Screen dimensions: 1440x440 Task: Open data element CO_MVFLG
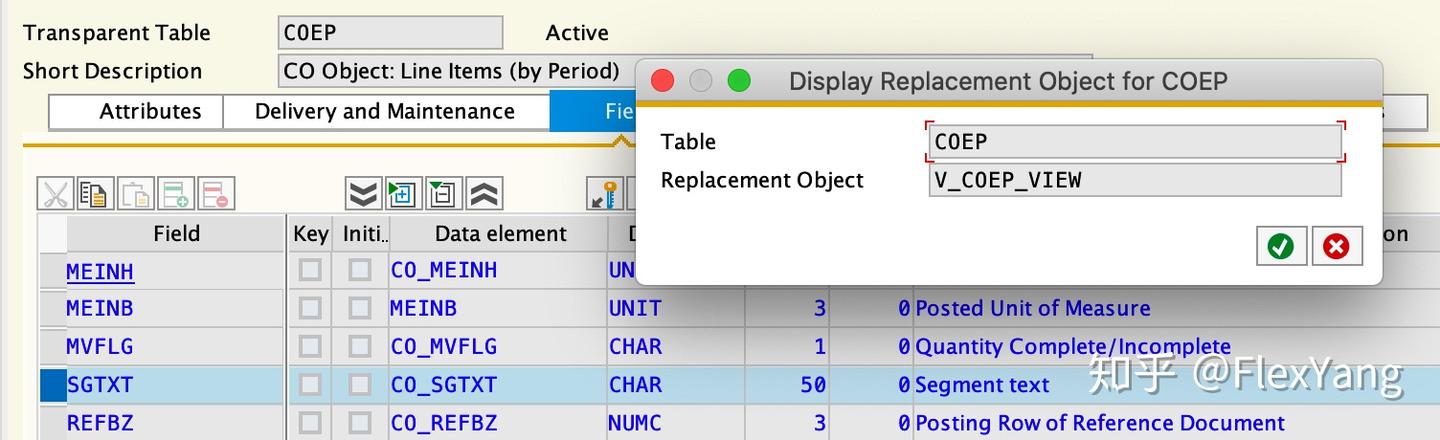coord(444,347)
